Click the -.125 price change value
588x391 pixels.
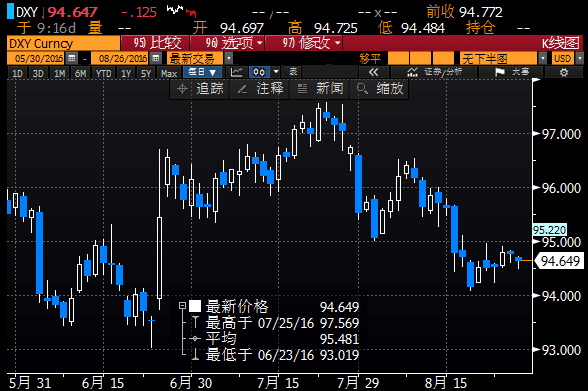tap(139, 12)
